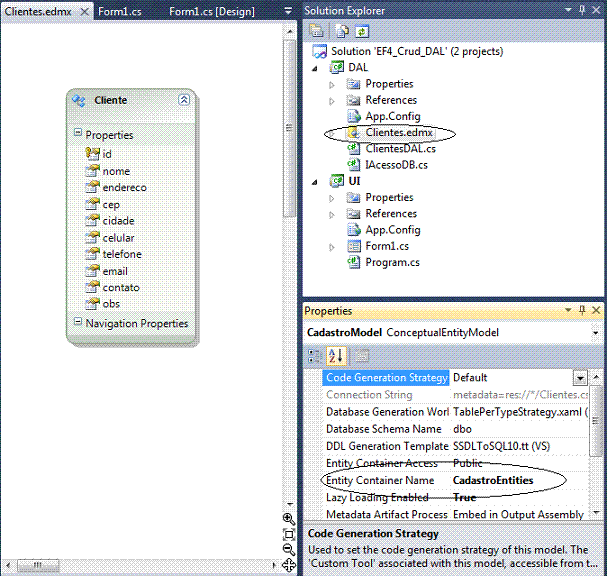Open the Code Generation Strategy dropdown

(x=580, y=378)
